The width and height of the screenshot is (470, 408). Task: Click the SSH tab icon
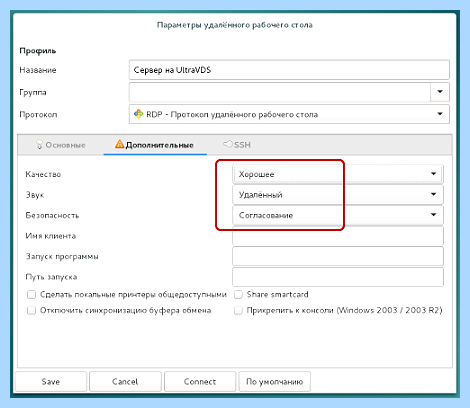click(x=228, y=144)
